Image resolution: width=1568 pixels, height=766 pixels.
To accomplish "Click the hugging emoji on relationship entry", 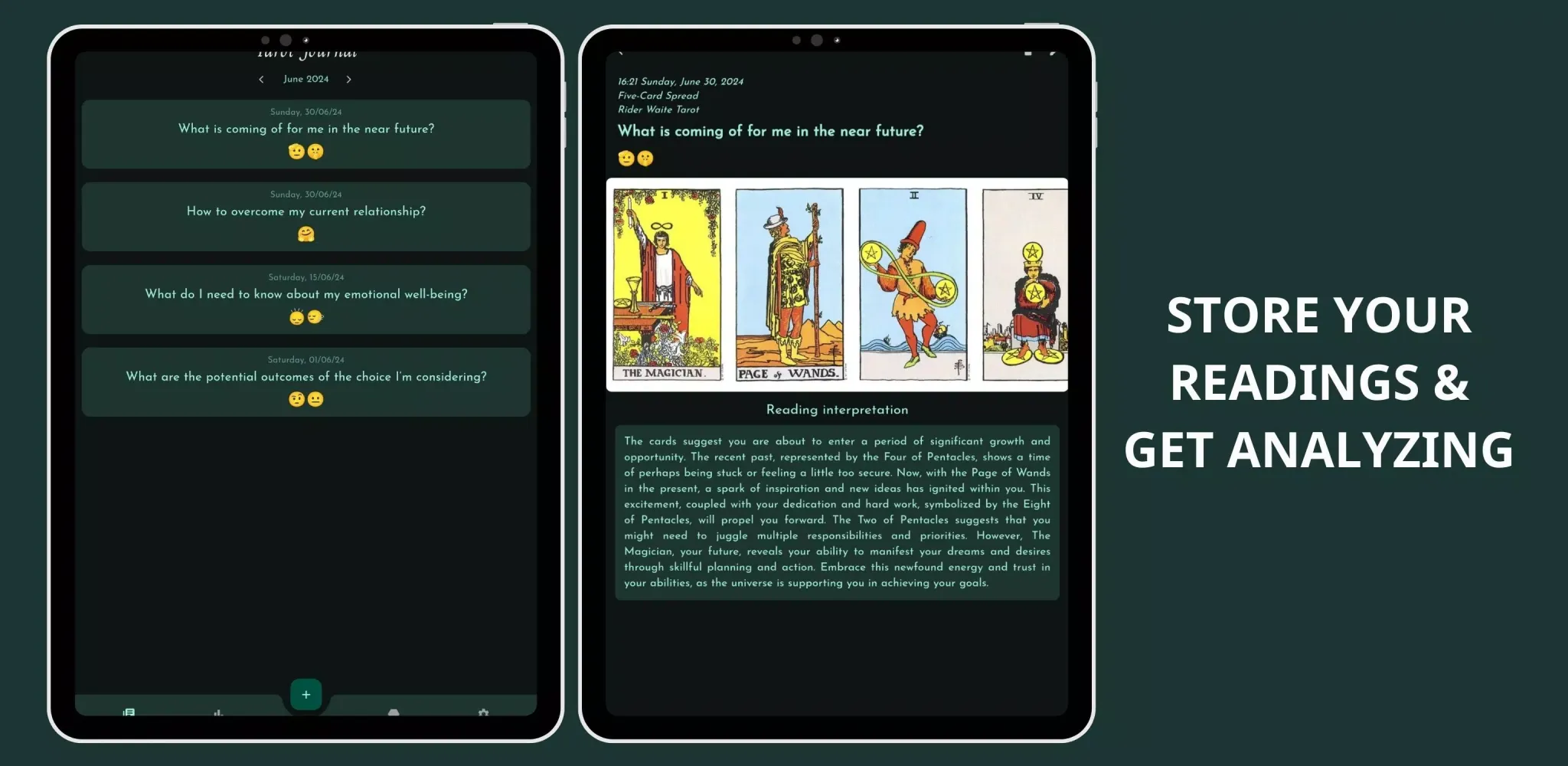I will click(306, 234).
